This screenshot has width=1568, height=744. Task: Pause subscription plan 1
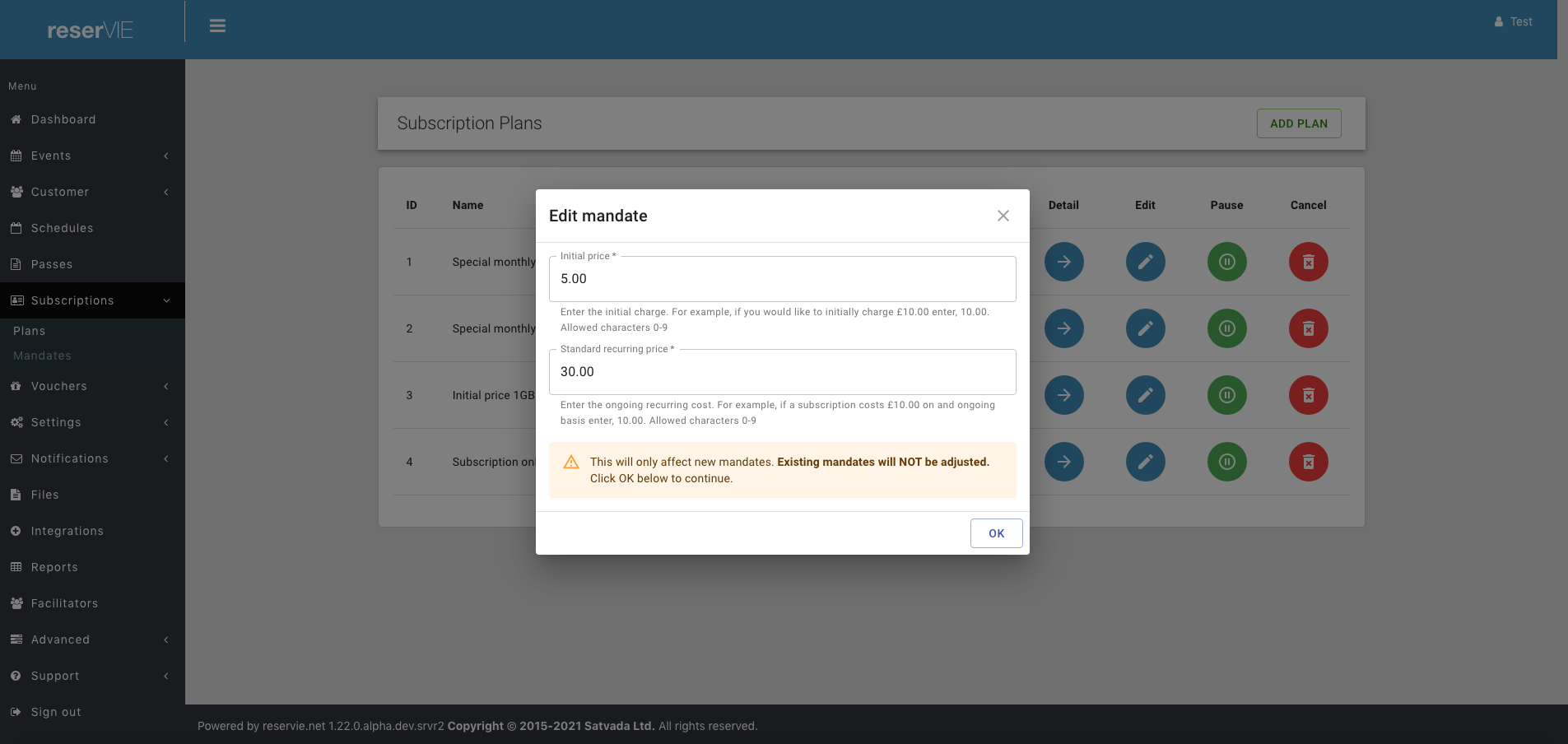pos(1226,262)
